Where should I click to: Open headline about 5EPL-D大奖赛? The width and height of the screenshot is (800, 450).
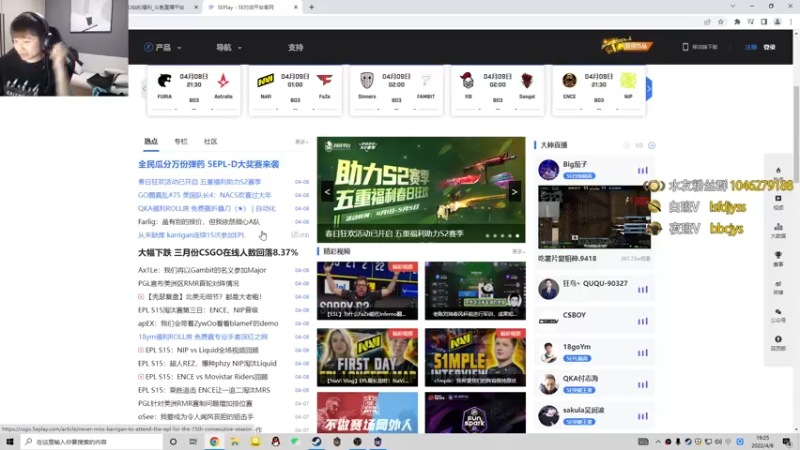pos(209,164)
